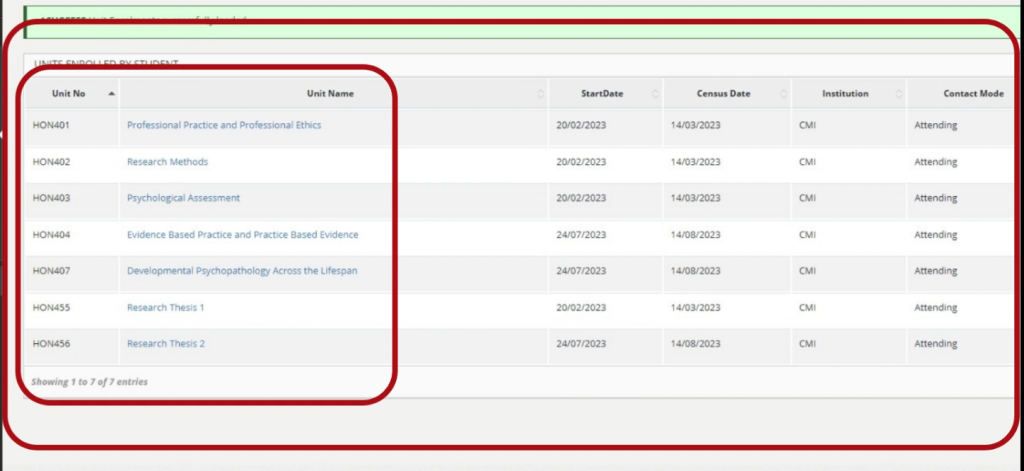Click CMI institution in HON404 row
The height and width of the screenshot is (471, 1024).
pyautogui.click(x=807, y=235)
